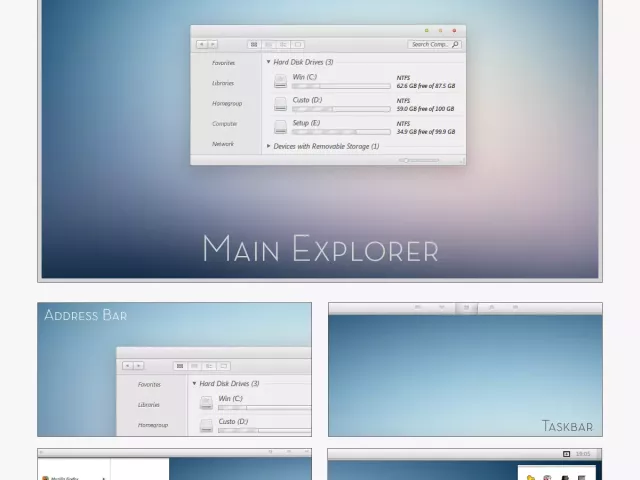
Task: Collapse Hard Disk Drives (3) group in Main Explorer
Action: pyautogui.click(x=269, y=62)
